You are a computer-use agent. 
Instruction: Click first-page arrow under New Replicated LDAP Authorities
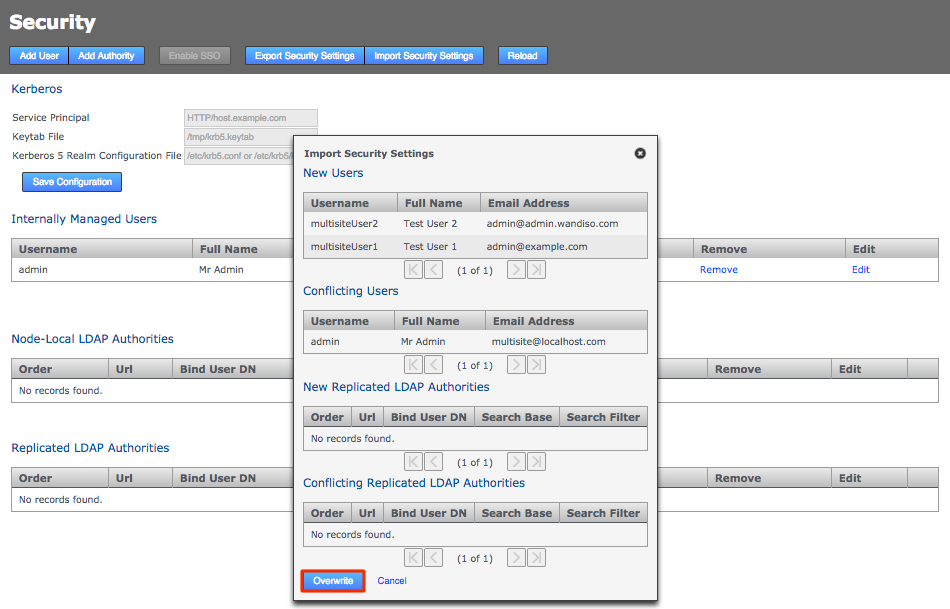pyautogui.click(x=413, y=461)
